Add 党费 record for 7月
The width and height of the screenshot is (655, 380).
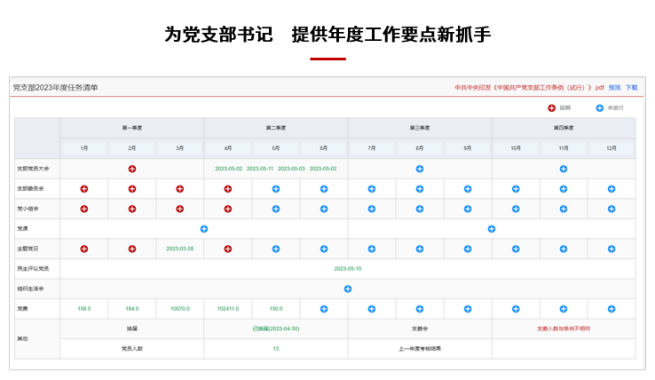(x=372, y=309)
